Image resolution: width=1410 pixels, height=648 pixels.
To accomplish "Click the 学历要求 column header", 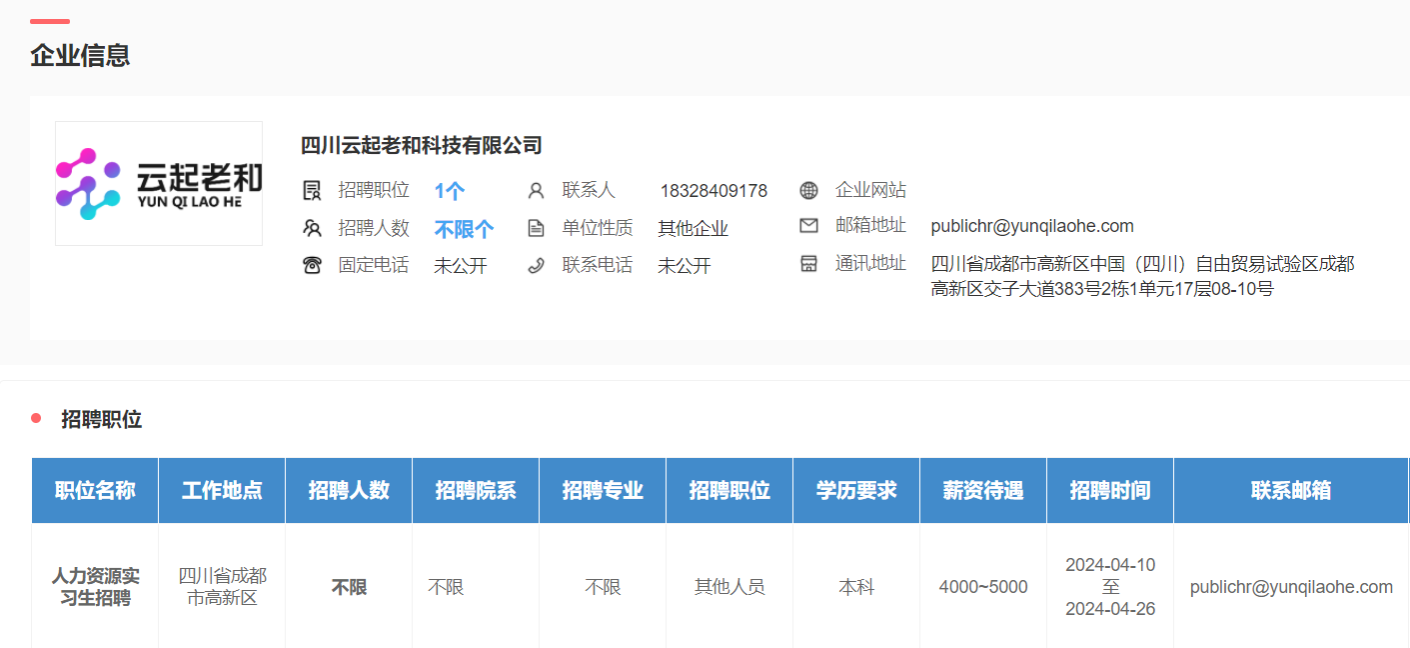I will (x=856, y=490).
